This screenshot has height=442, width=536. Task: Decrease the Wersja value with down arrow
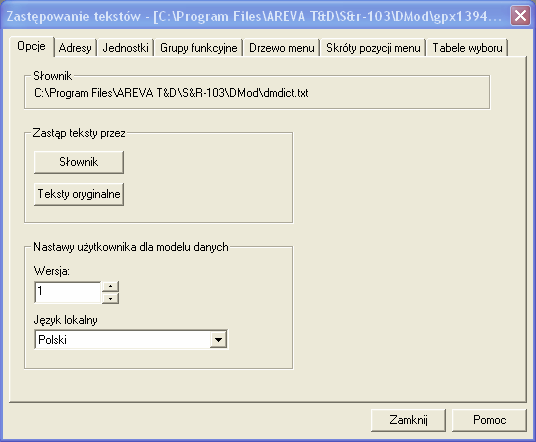tap(110, 298)
